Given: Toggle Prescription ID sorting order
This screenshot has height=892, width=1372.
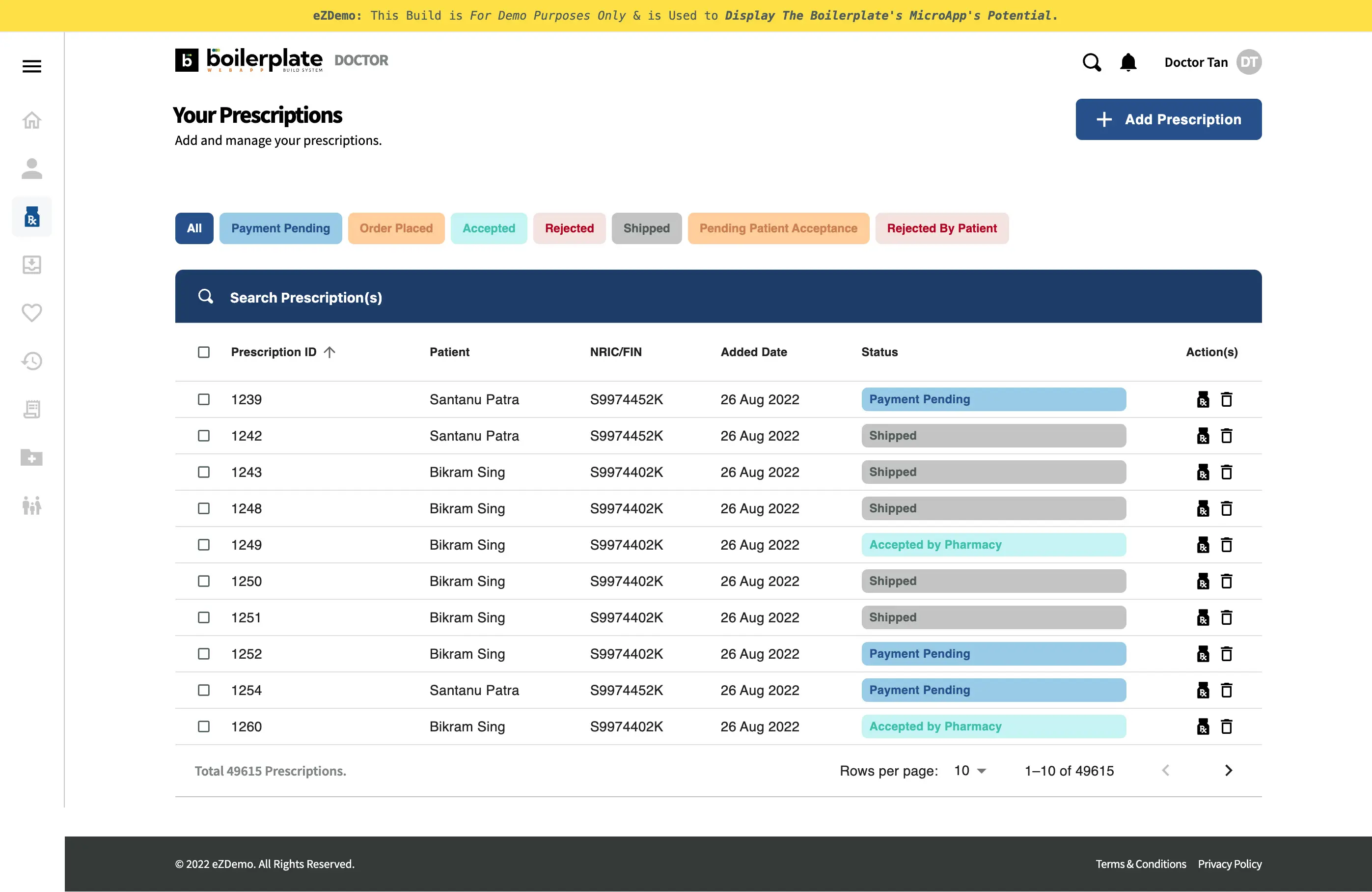Looking at the screenshot, I should [329, 352].
